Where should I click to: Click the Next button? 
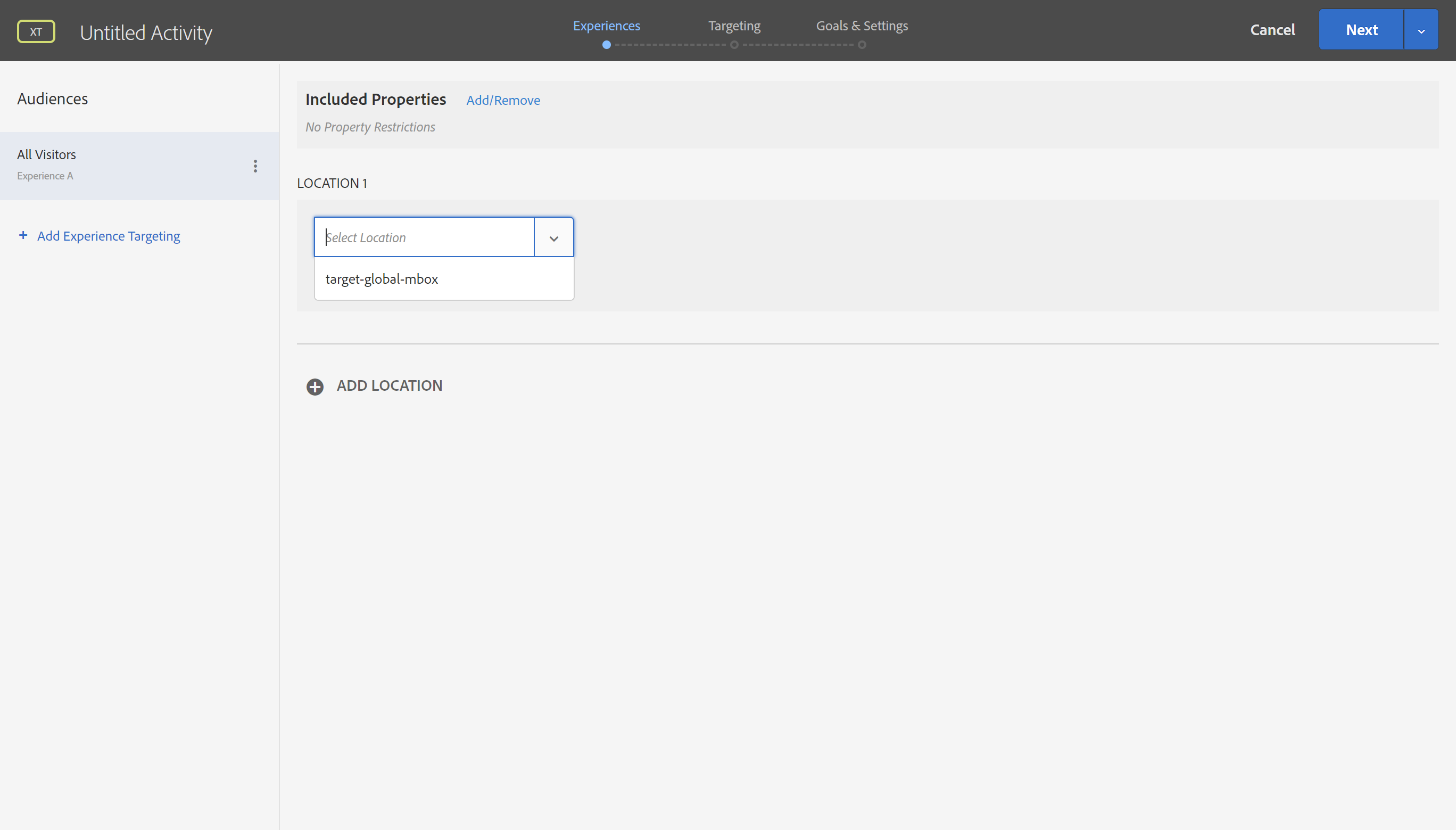1361,30
